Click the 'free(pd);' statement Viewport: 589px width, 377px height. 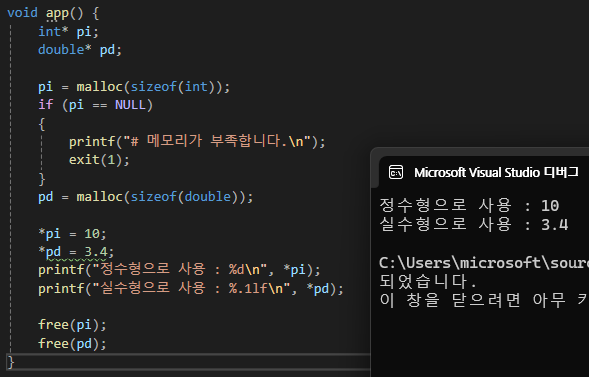[x=72, y=343]
